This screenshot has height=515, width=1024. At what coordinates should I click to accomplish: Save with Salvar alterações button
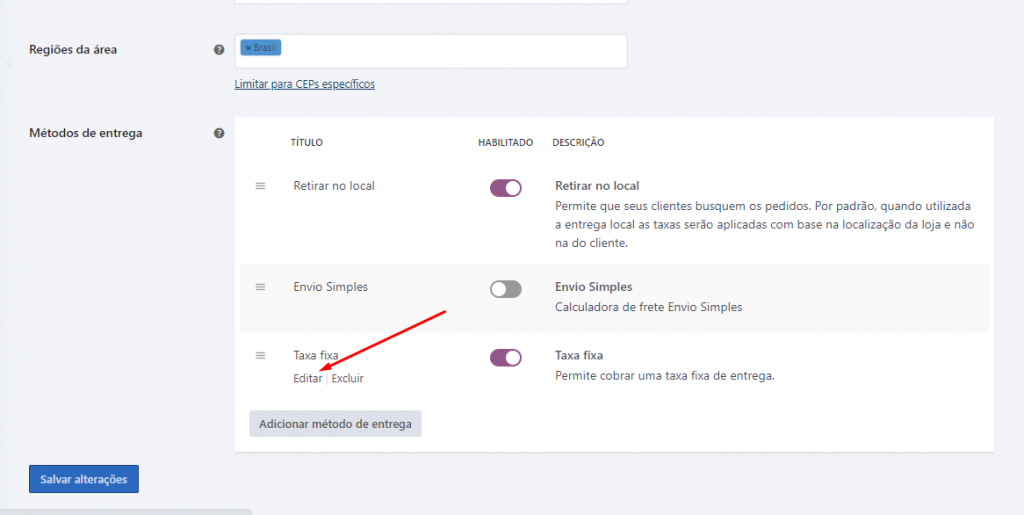[x=84, y=479]
